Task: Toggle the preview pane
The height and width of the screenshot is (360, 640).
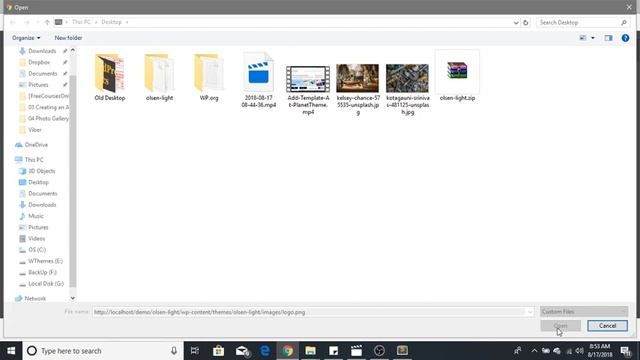Action: [608, 38]
